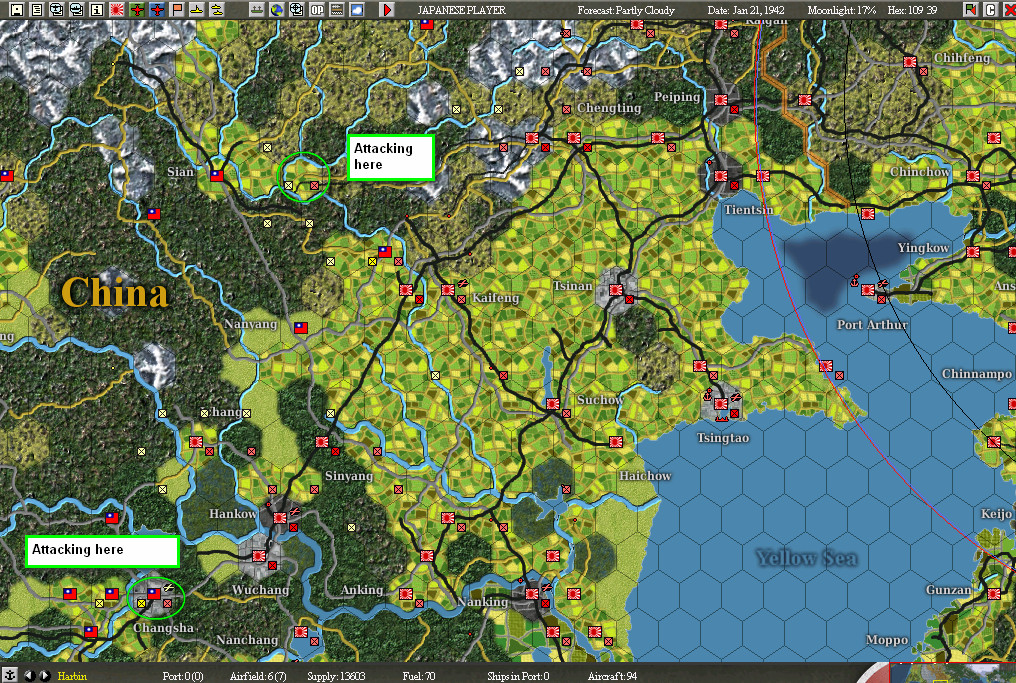This screenshot has height=683, width=1016.
Task: Click the 'Hex: 109 39' readout
Action: pos(912,10)
